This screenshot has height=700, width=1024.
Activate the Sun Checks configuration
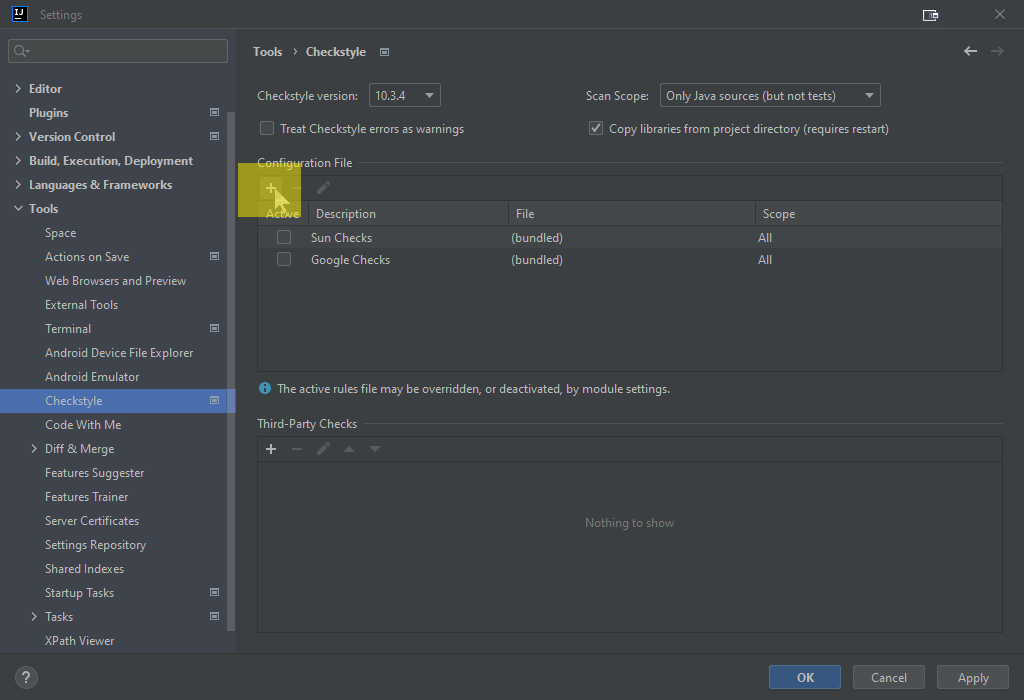[284, 237]
